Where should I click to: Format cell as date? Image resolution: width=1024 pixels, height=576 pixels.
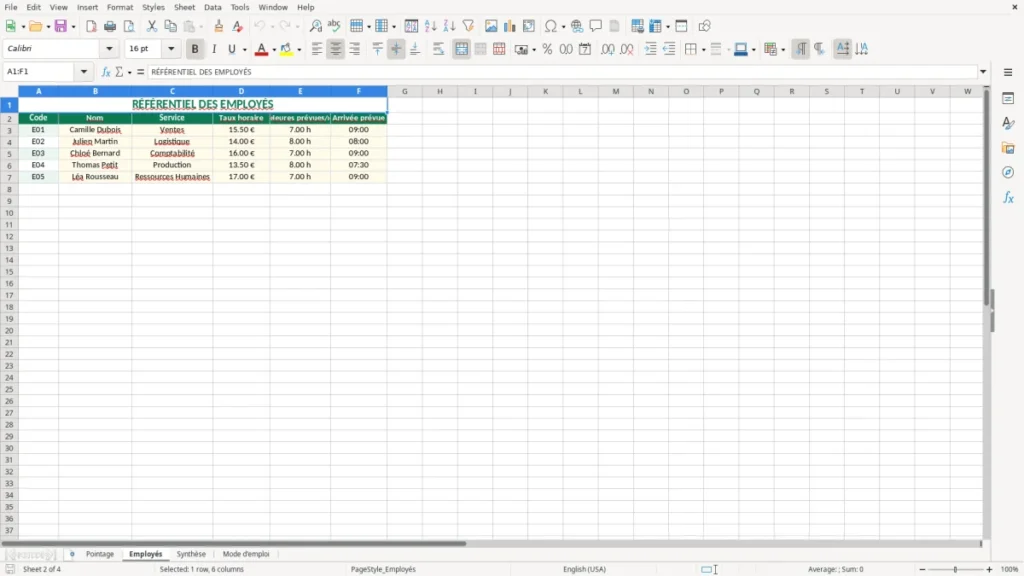pos(585,49)
